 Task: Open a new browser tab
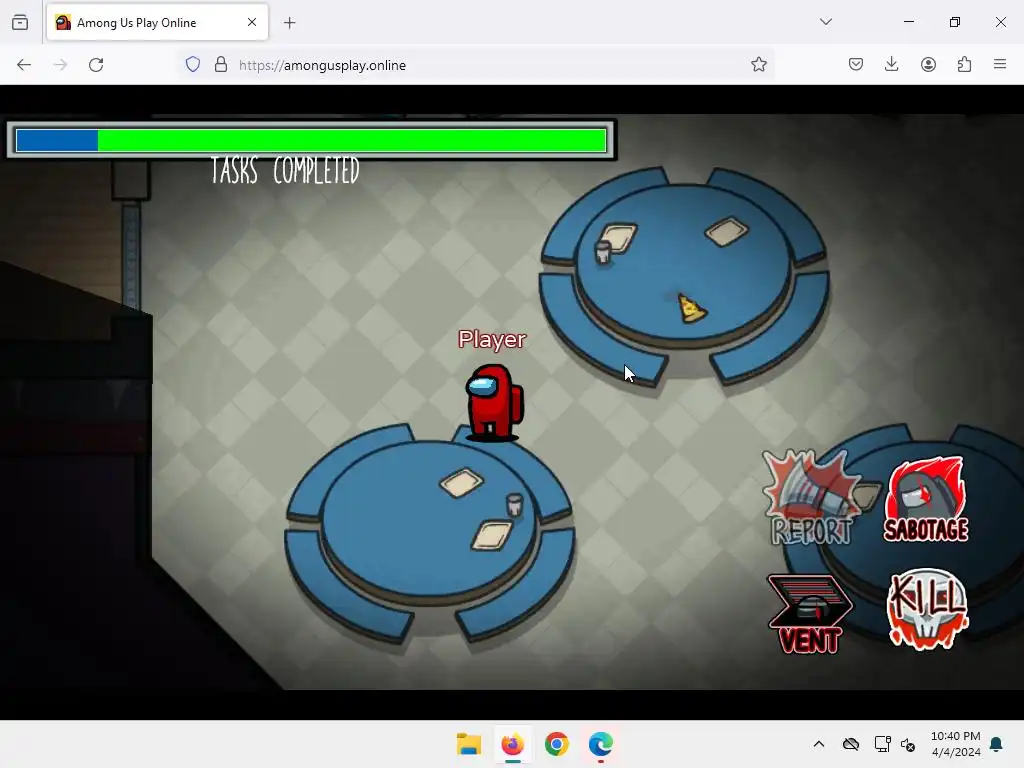[x=289, y=23]
